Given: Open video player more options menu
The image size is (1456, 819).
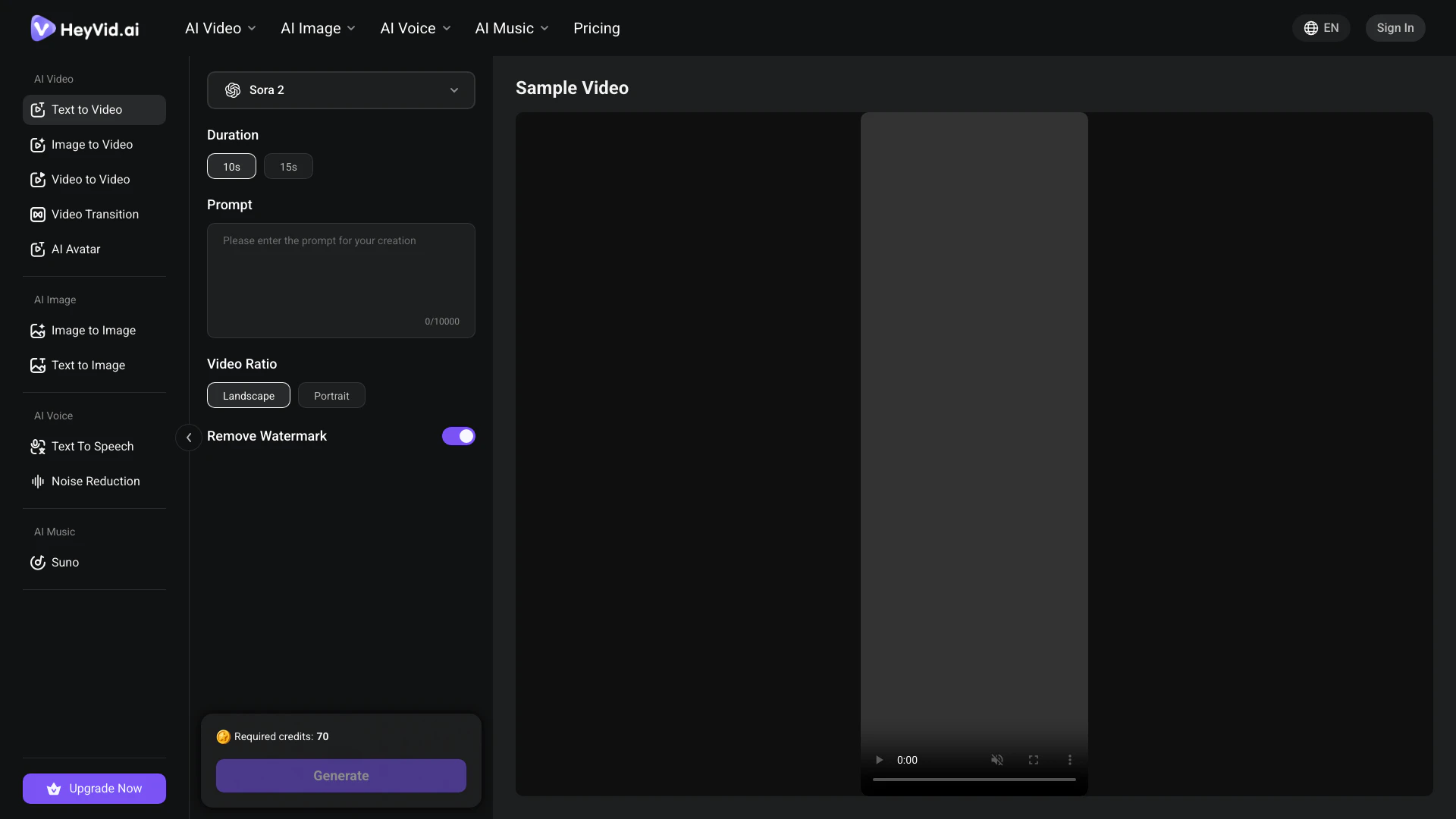Looking at the screenshot, I should [1070, 760].
